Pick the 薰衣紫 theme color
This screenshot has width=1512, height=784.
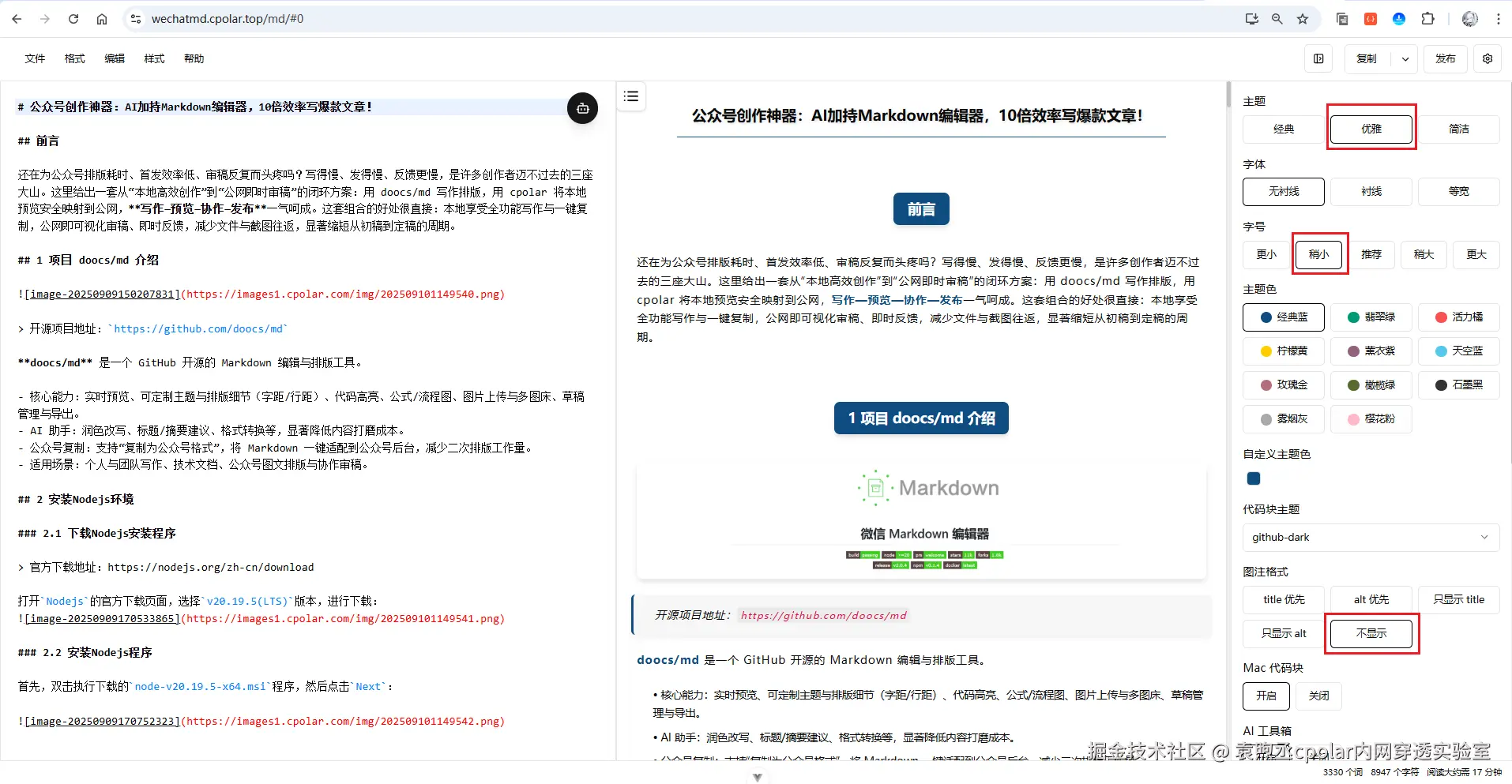point(1371,351)
